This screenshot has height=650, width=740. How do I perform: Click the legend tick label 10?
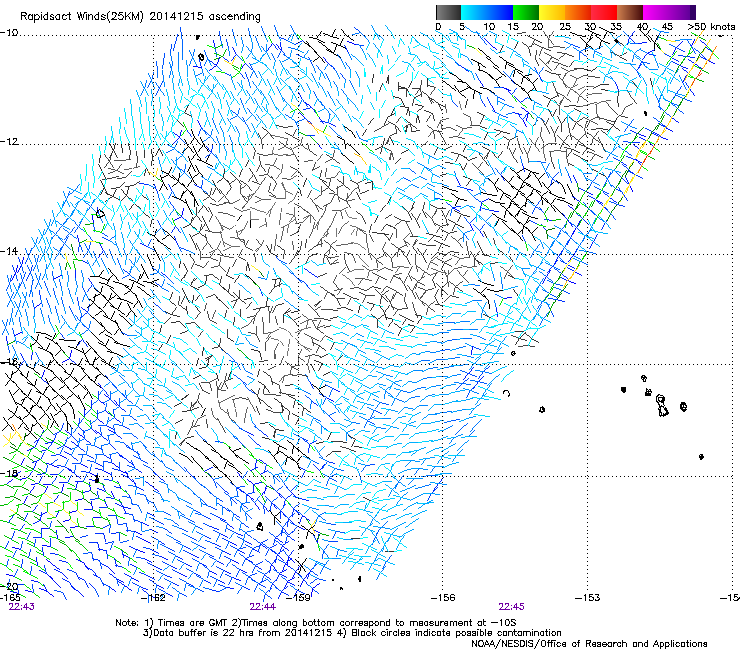click(x=489, y=27)
